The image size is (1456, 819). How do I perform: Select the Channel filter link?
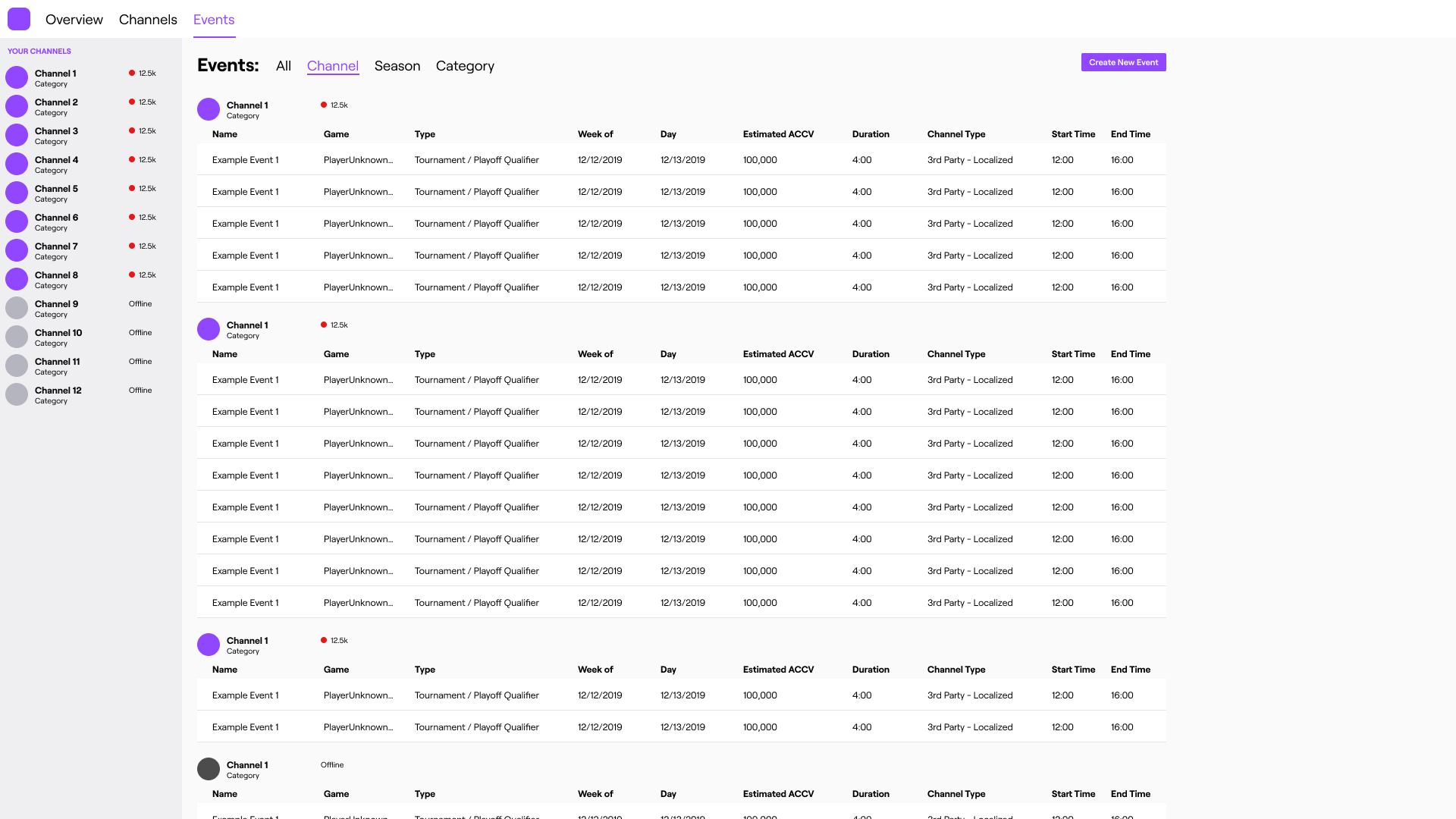tap(332, 66)
